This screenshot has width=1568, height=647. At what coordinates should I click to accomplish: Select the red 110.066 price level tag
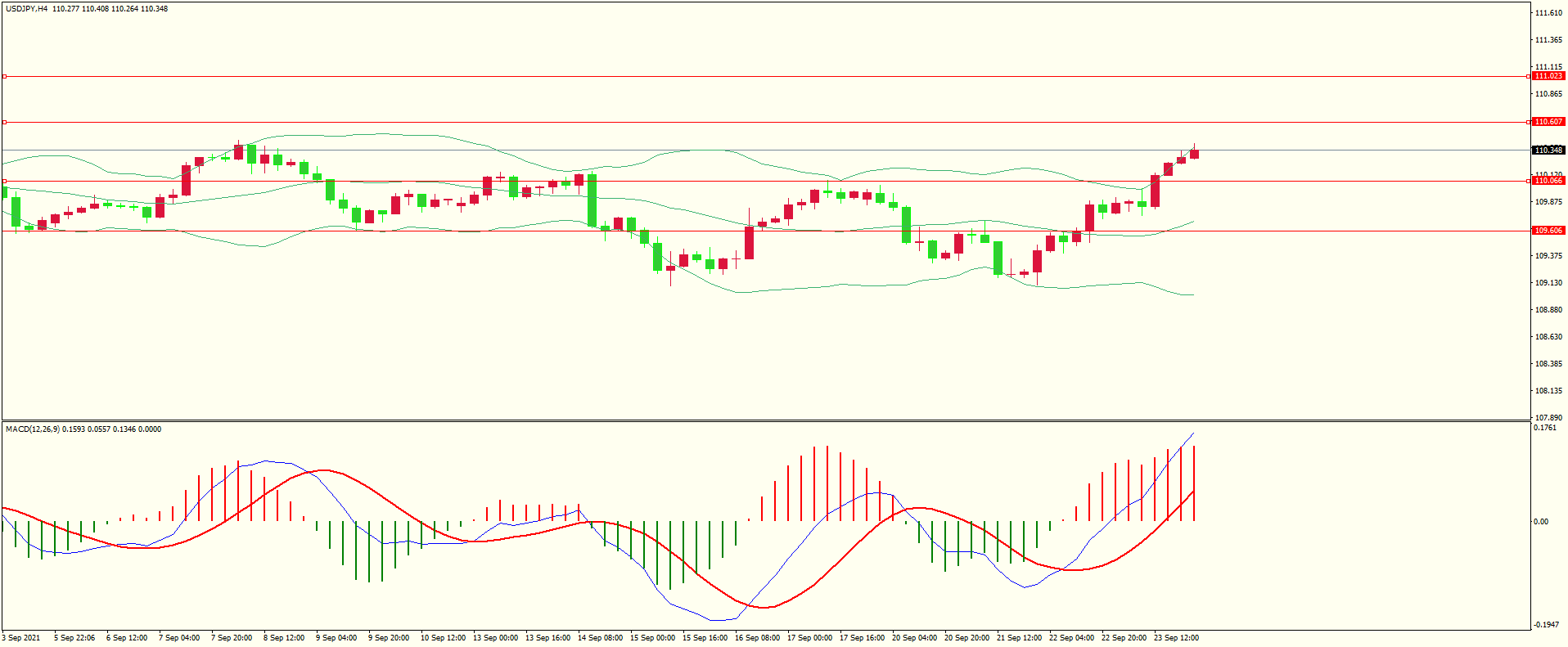[1548, 181]
